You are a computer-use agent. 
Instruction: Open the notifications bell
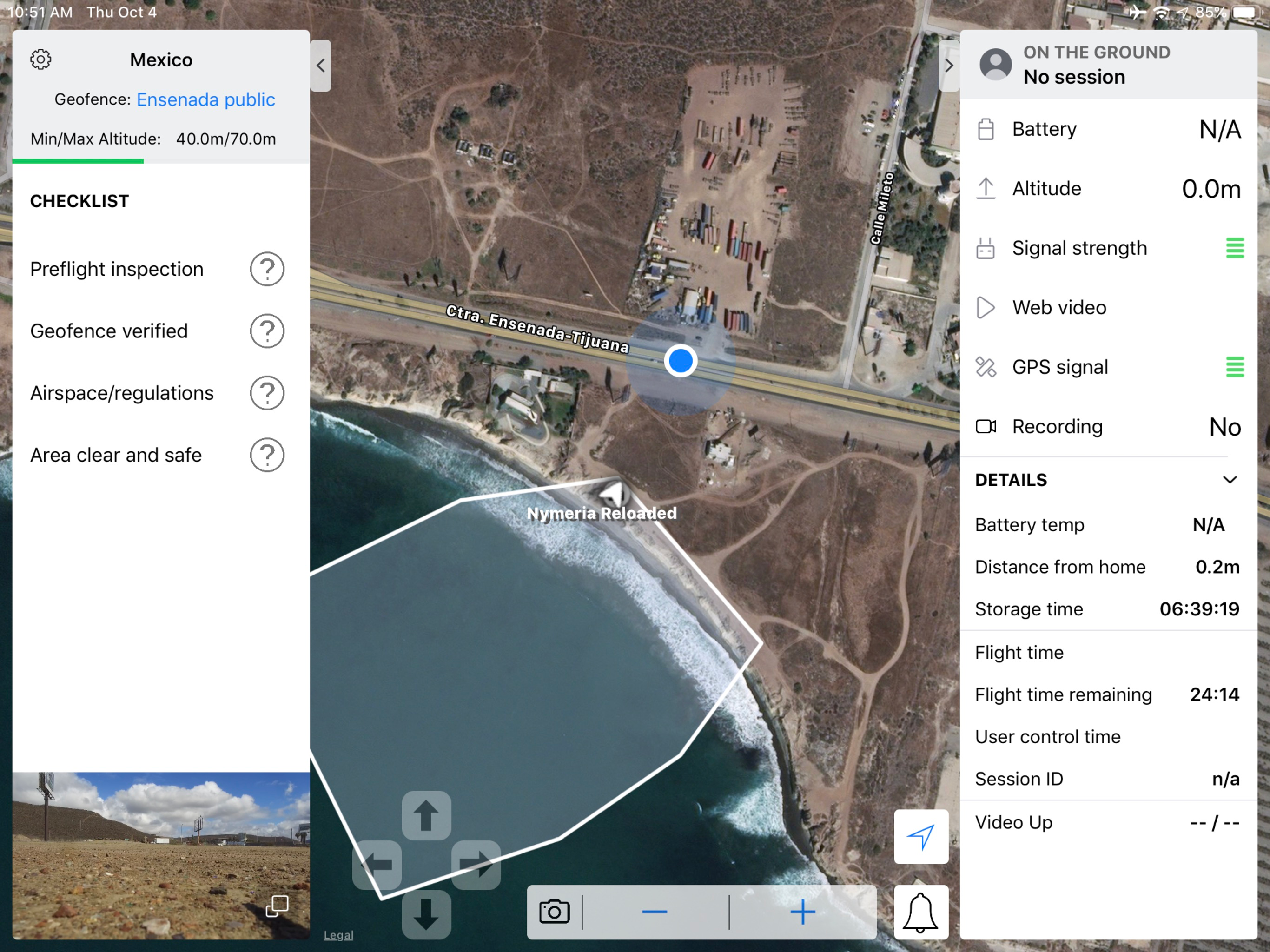[x=920, y=912]
